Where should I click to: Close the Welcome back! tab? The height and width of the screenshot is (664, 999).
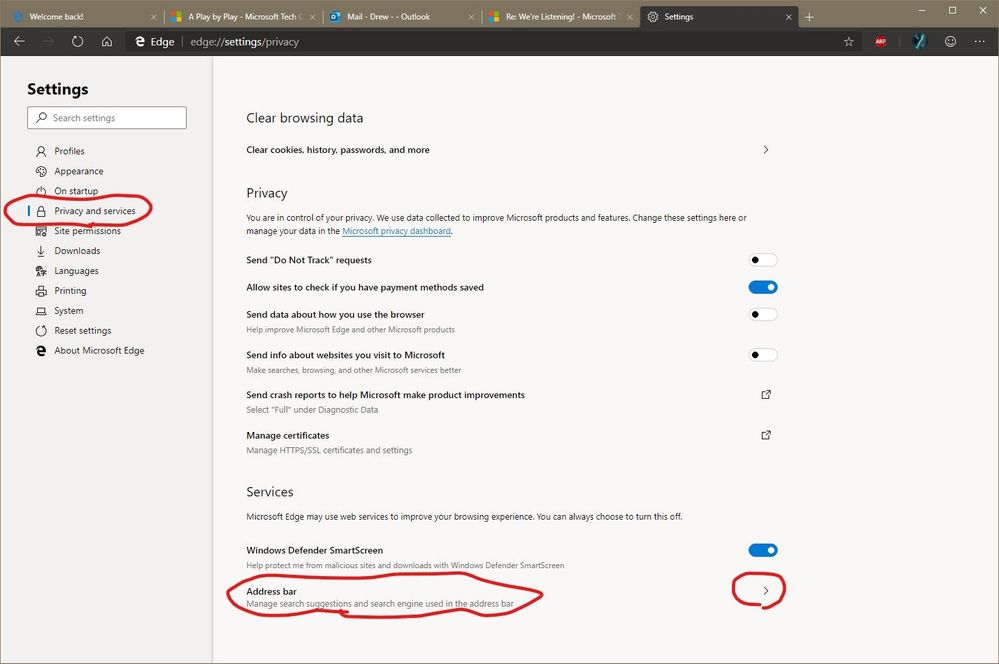pyautogui.click(x=154, y=17)
